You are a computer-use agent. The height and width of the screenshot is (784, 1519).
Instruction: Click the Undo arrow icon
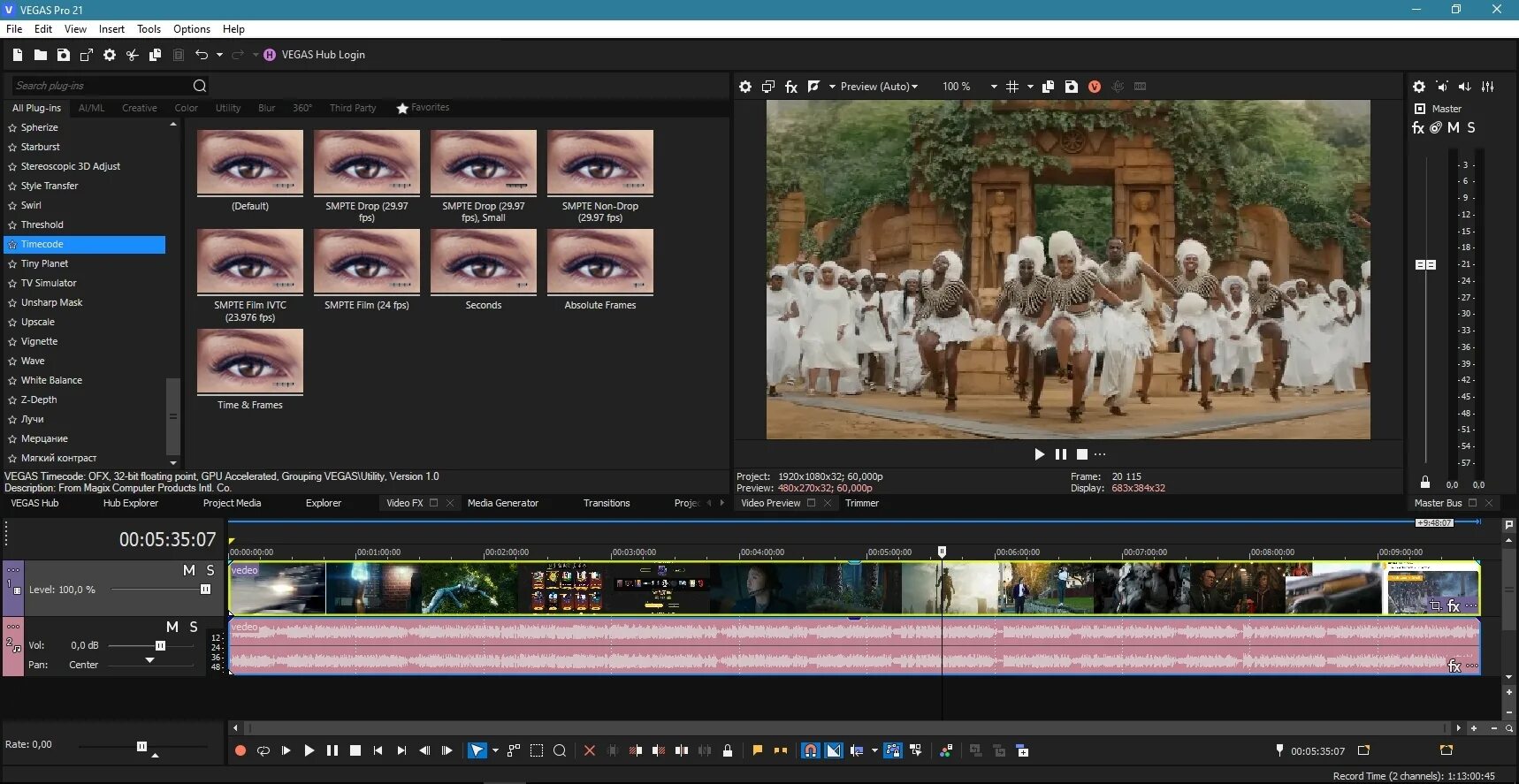[x=202, y=55]
